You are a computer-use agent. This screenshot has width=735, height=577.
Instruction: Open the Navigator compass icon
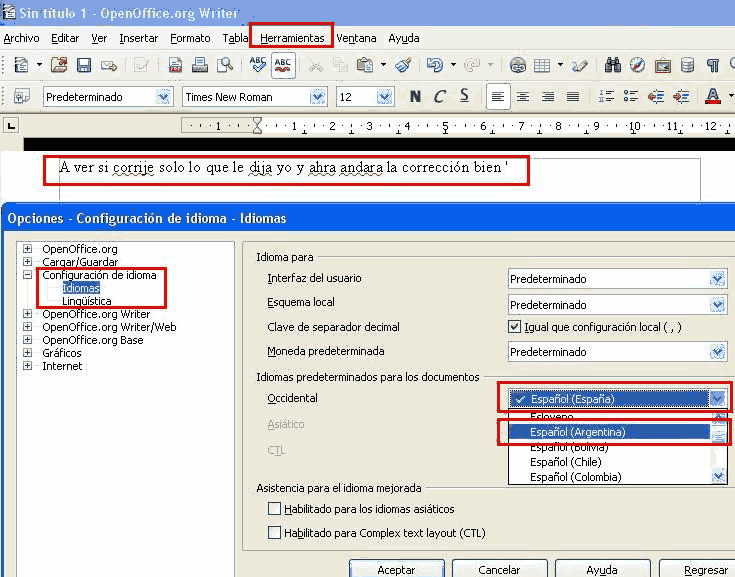click(638, 65)
